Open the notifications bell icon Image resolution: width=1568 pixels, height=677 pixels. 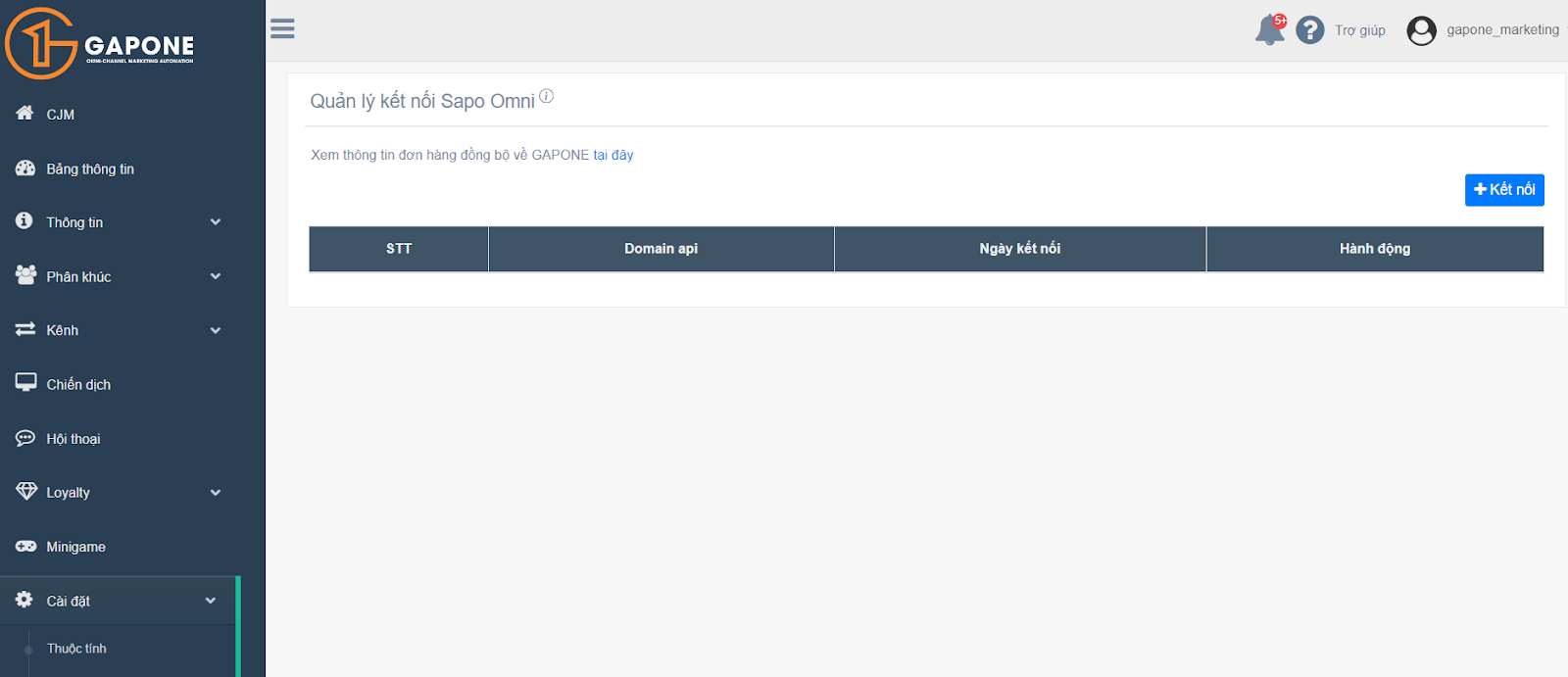1270,29
